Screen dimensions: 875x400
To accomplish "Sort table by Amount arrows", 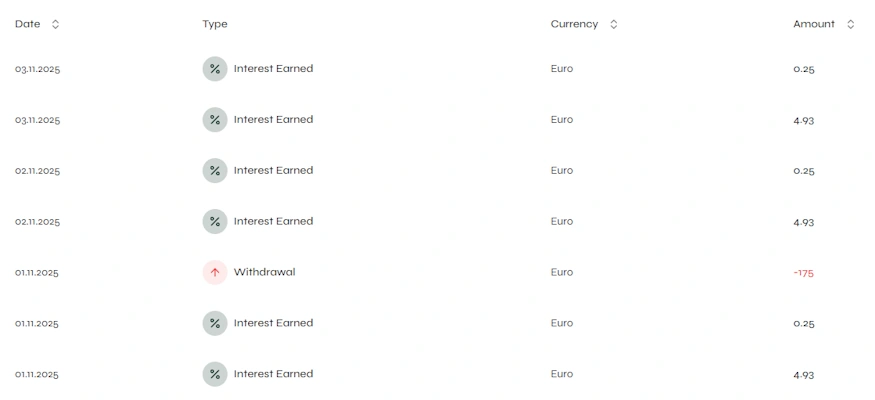I will pos(850,24).
